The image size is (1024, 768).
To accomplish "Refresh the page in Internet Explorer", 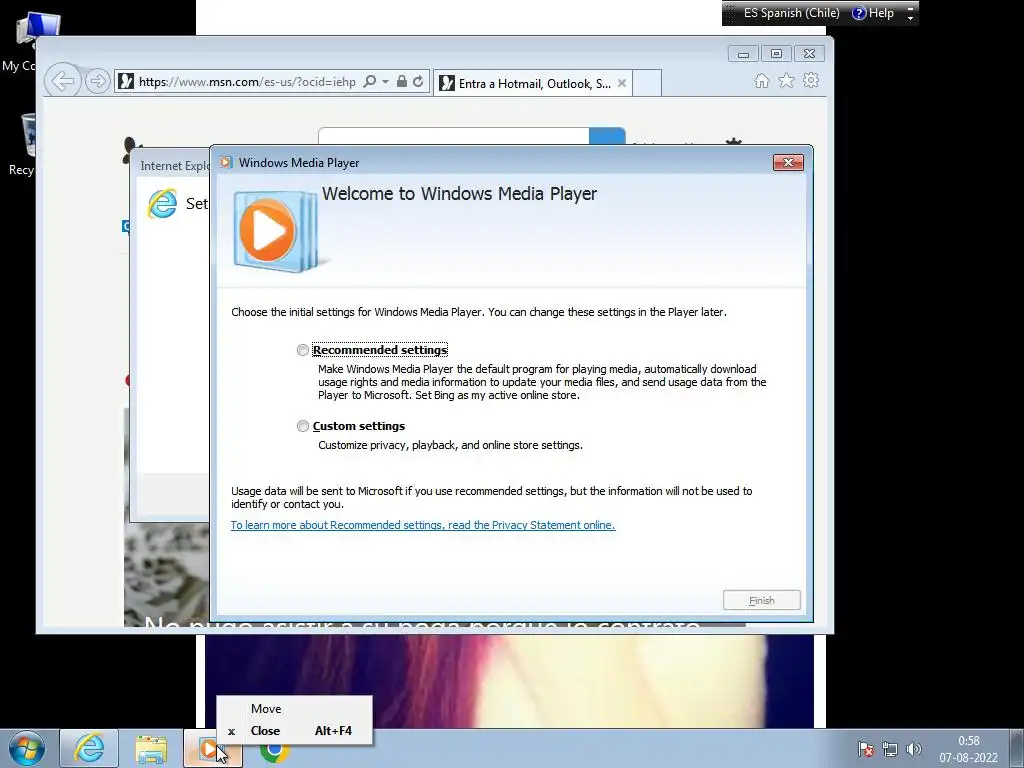I will click(x=418, y=82).
